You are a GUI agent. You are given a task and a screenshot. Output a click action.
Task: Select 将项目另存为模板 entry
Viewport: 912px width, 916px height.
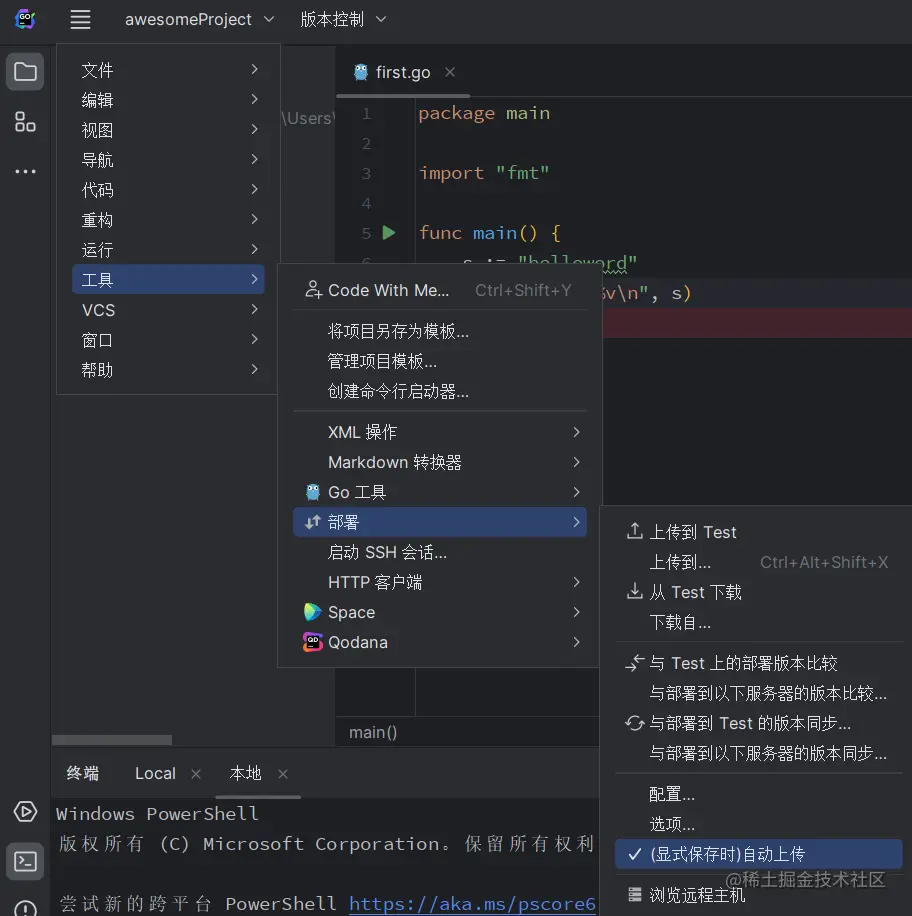(440, 331)
